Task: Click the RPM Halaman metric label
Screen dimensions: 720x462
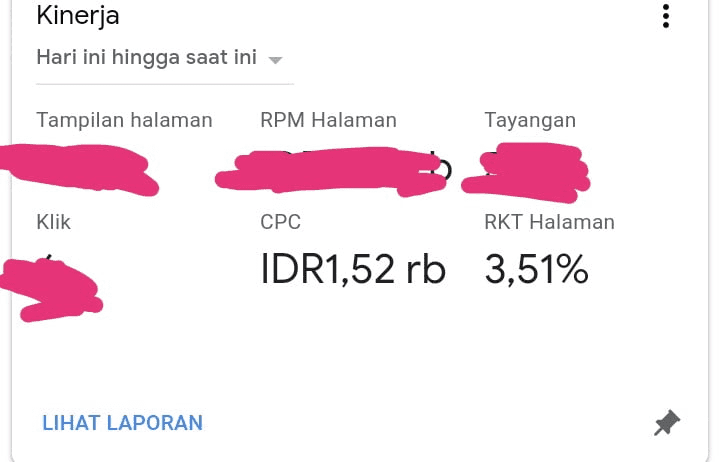Action: tap(328, 120)
